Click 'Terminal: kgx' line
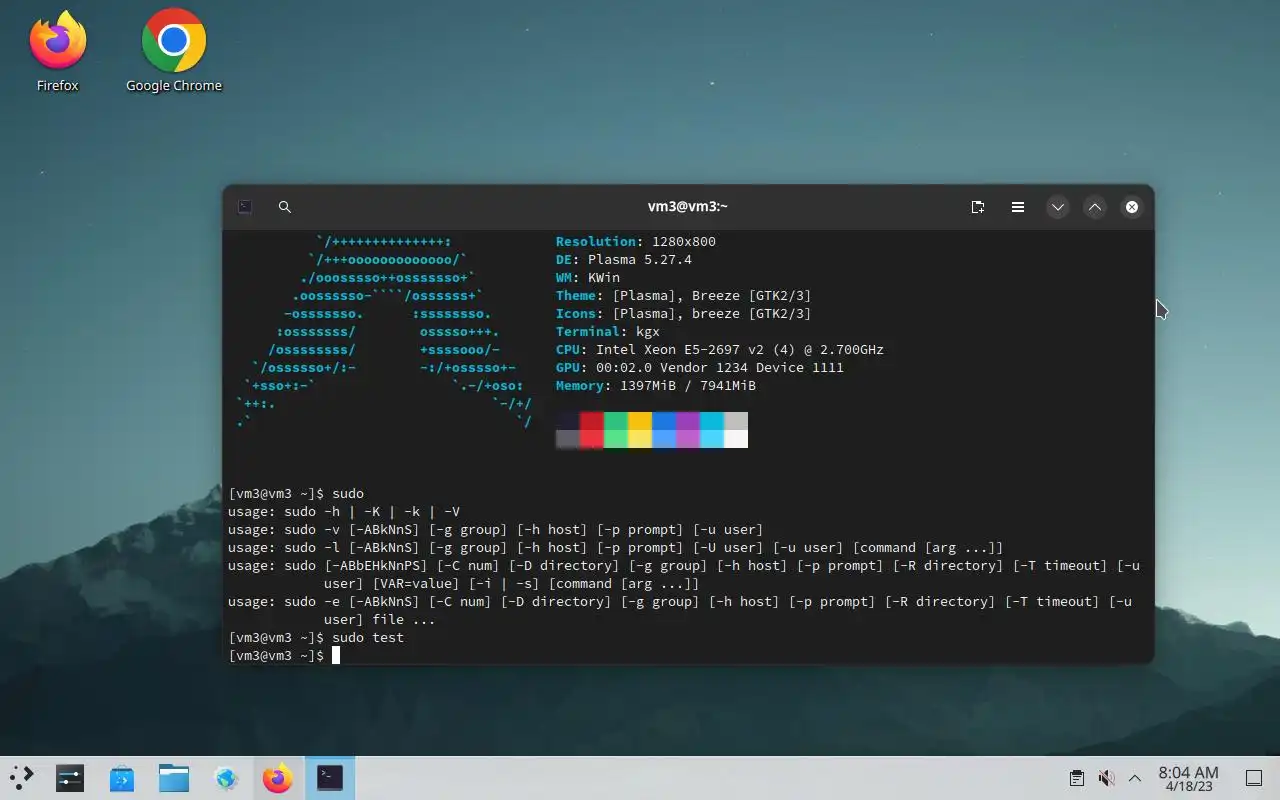This screenshot has height=800, width=1280. (608, 332)
